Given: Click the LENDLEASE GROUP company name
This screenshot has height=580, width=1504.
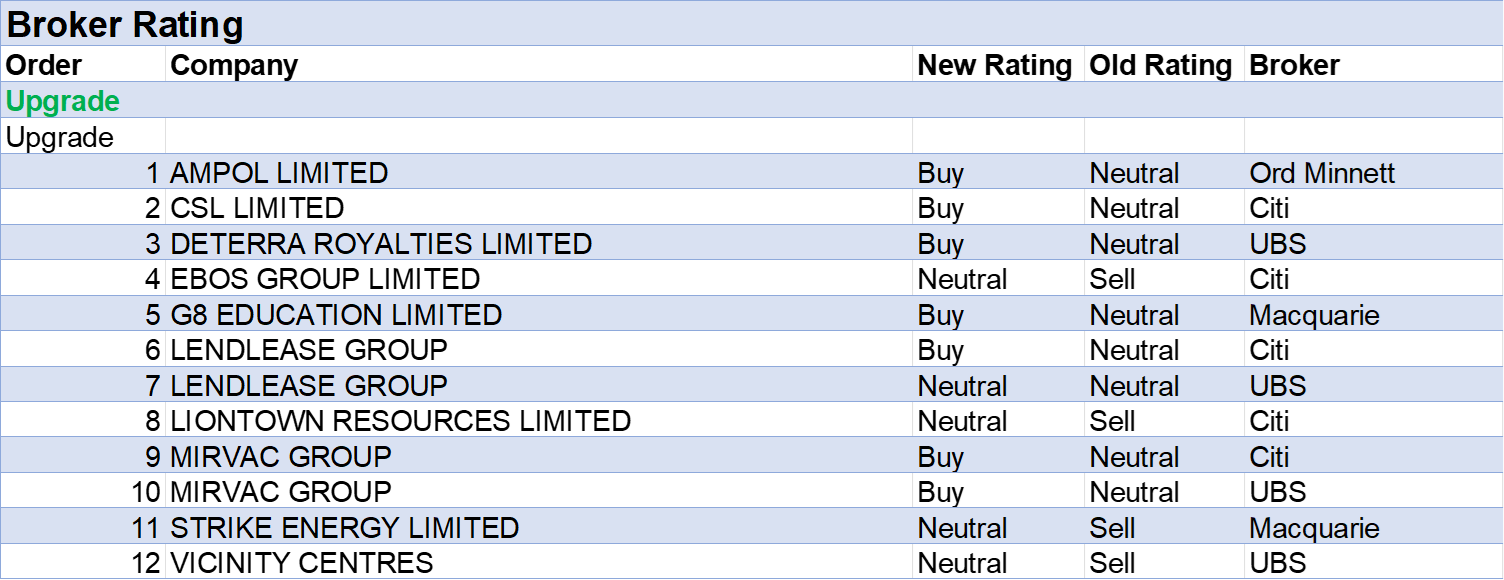Looking at the screenshot, I should [x=309, y=386].
